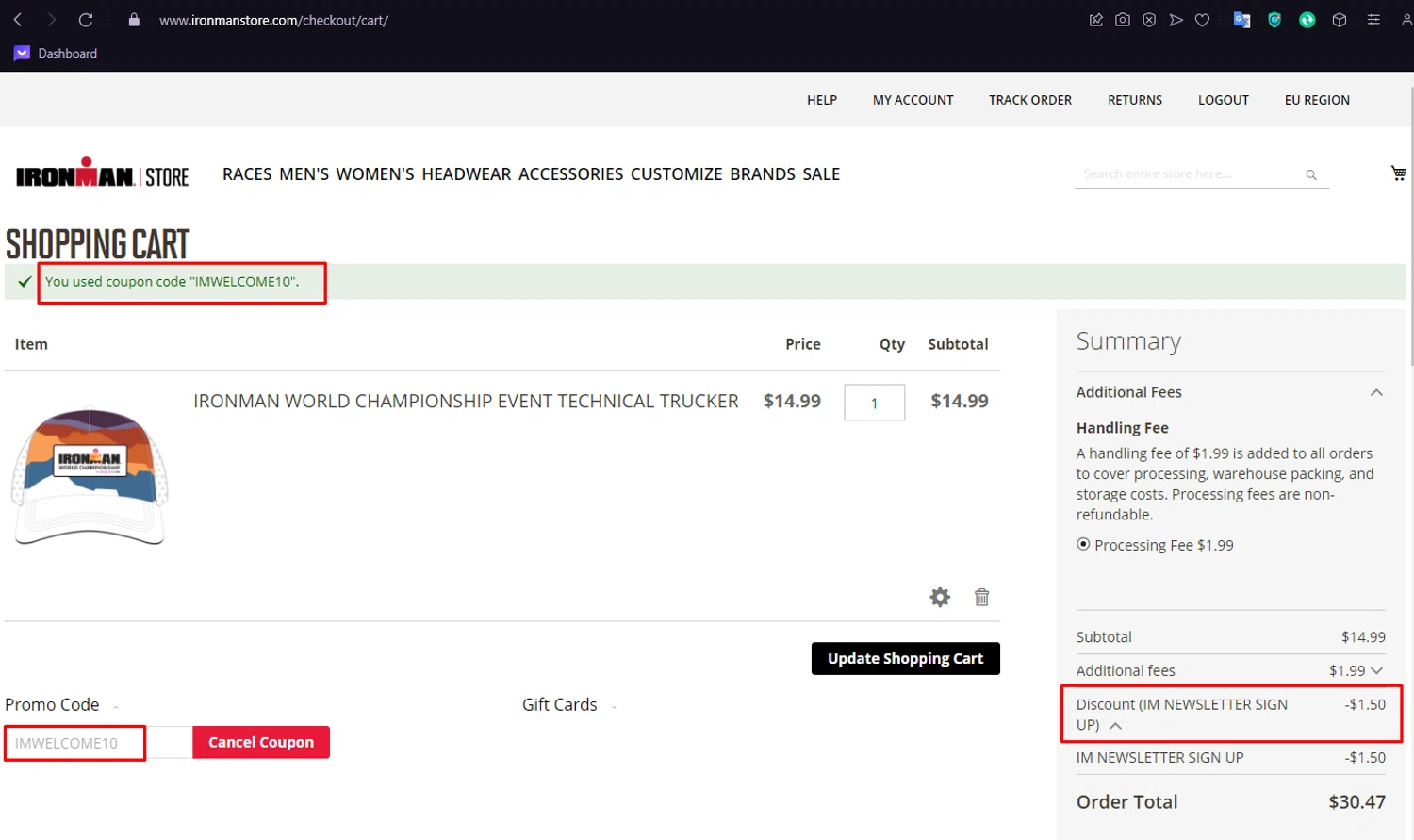Image resolution: width=1414 pixels, height=840 pixels.
Task: Remove the trucker hat with trash icon
Action: (981, 597)
